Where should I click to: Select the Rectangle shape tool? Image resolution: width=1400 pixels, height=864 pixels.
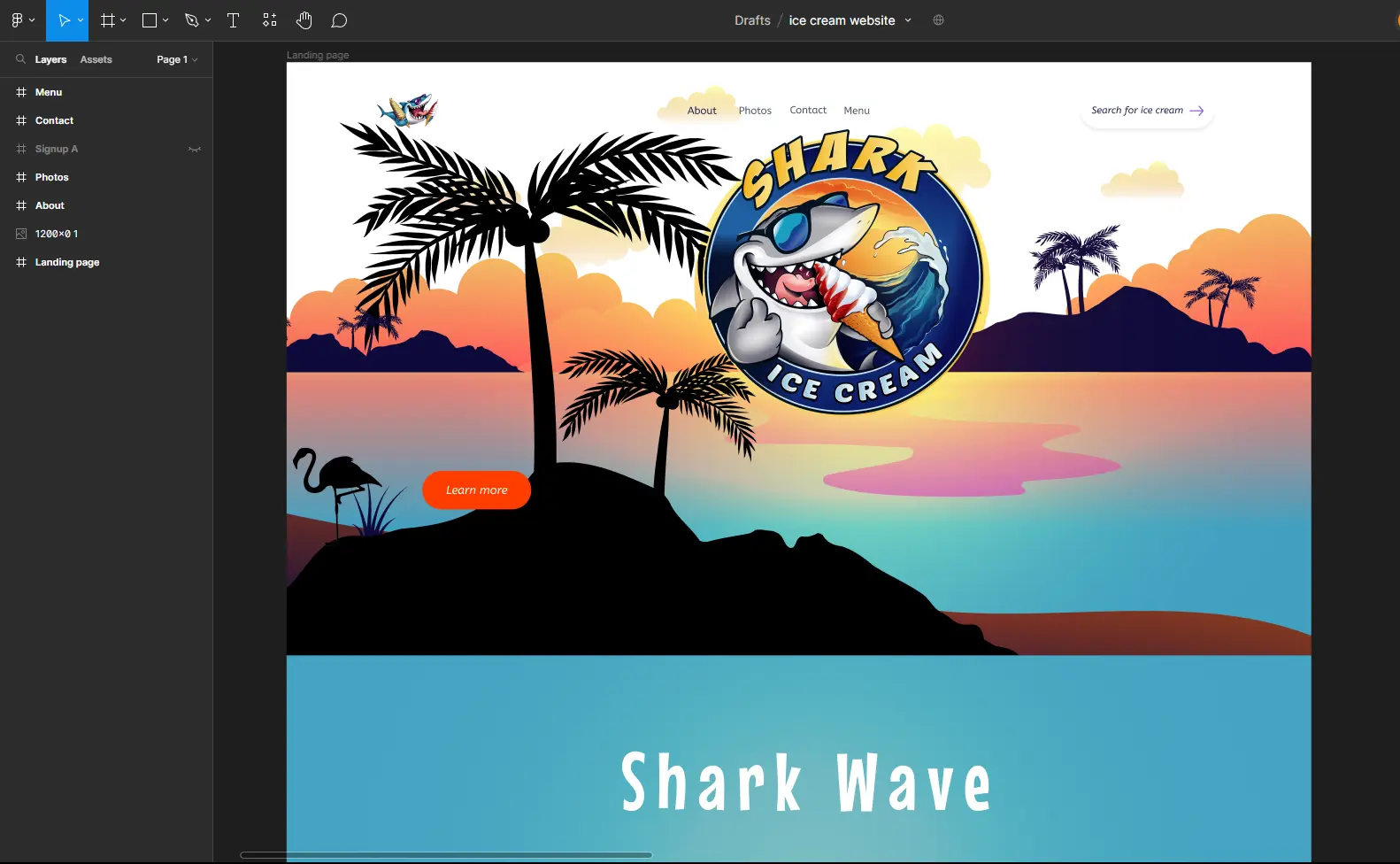click(150, 20)
